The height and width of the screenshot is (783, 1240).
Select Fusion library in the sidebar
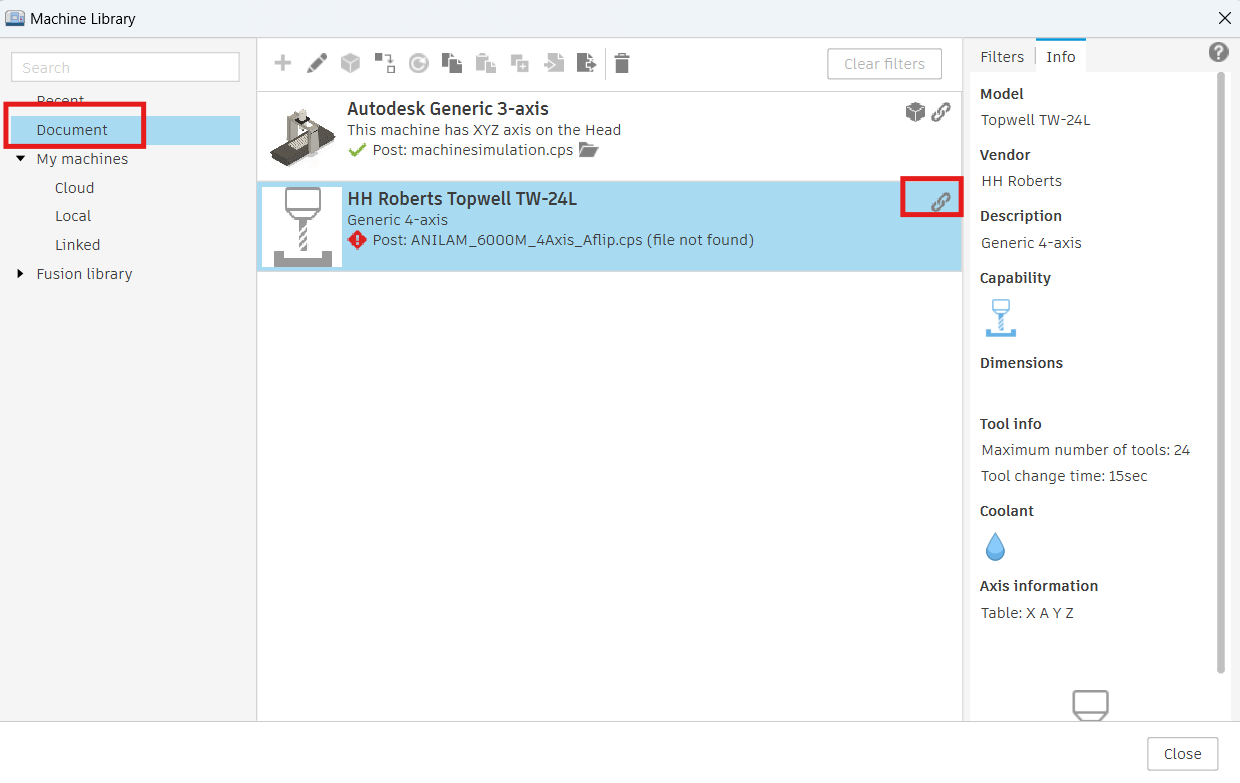pos(84,274)
